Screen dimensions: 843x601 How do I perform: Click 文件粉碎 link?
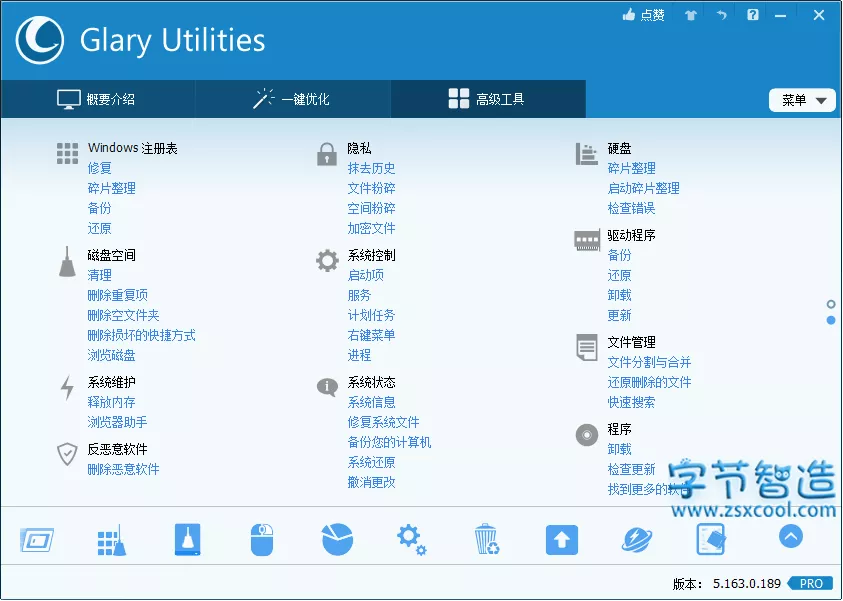pyautogui.click(x=371, y=188)
